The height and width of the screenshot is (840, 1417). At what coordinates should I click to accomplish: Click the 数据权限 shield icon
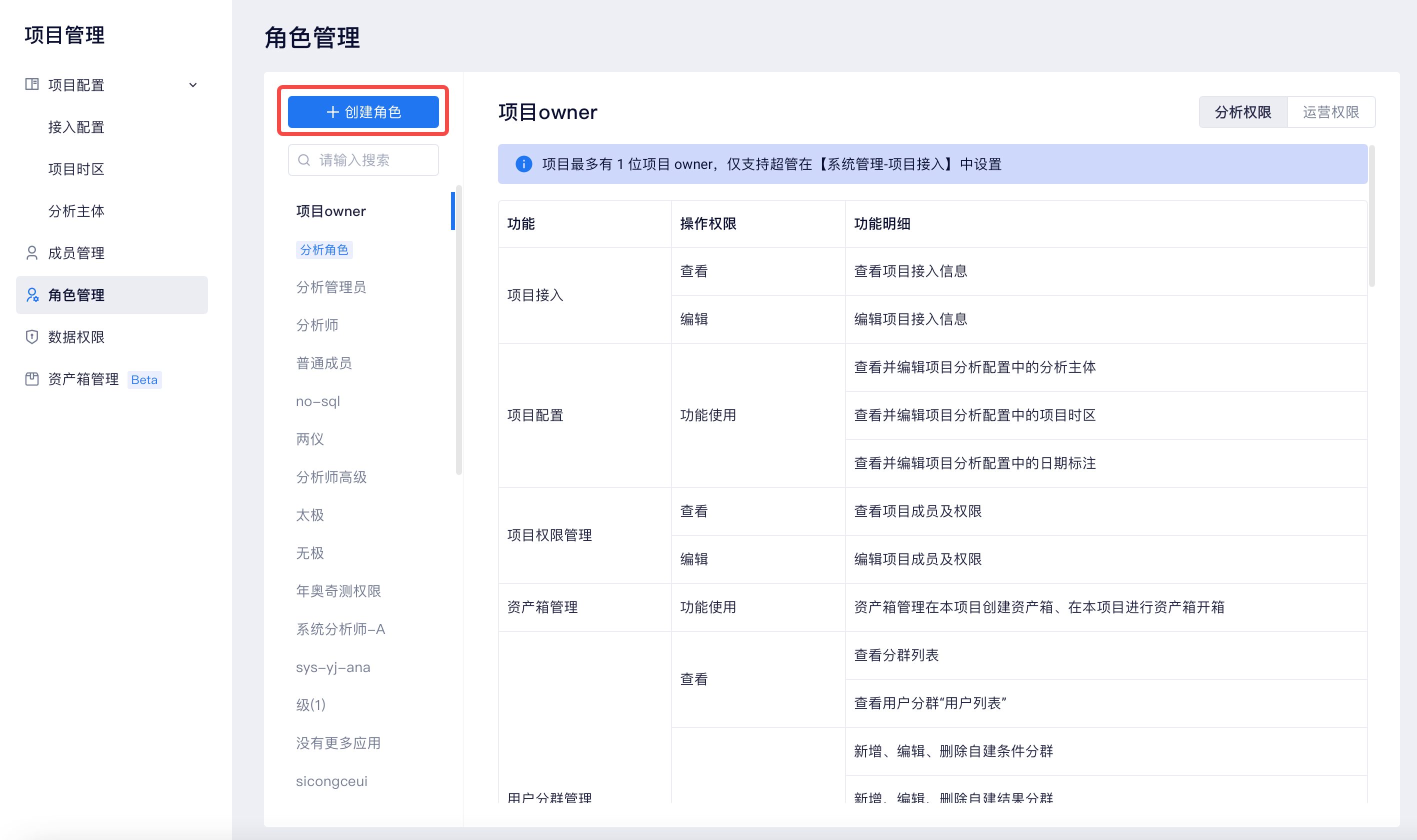coord(31,337)
